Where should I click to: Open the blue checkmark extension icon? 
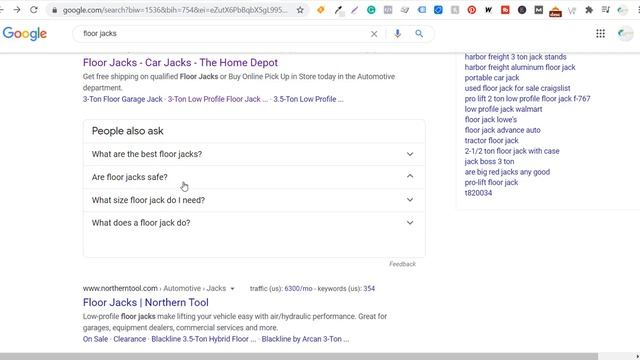click(438, 10)
